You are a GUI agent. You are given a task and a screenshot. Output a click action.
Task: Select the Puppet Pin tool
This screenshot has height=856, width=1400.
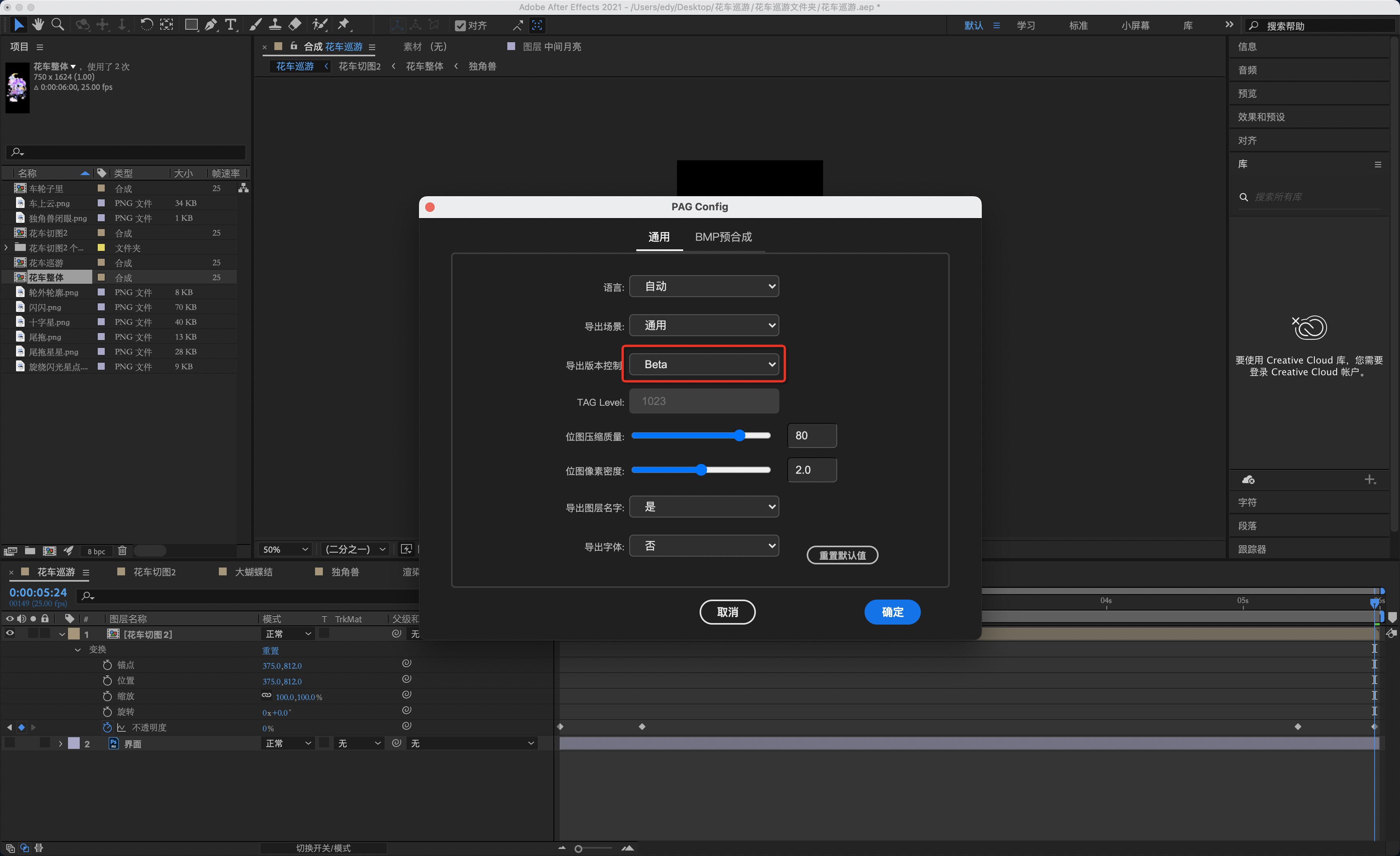343,25
